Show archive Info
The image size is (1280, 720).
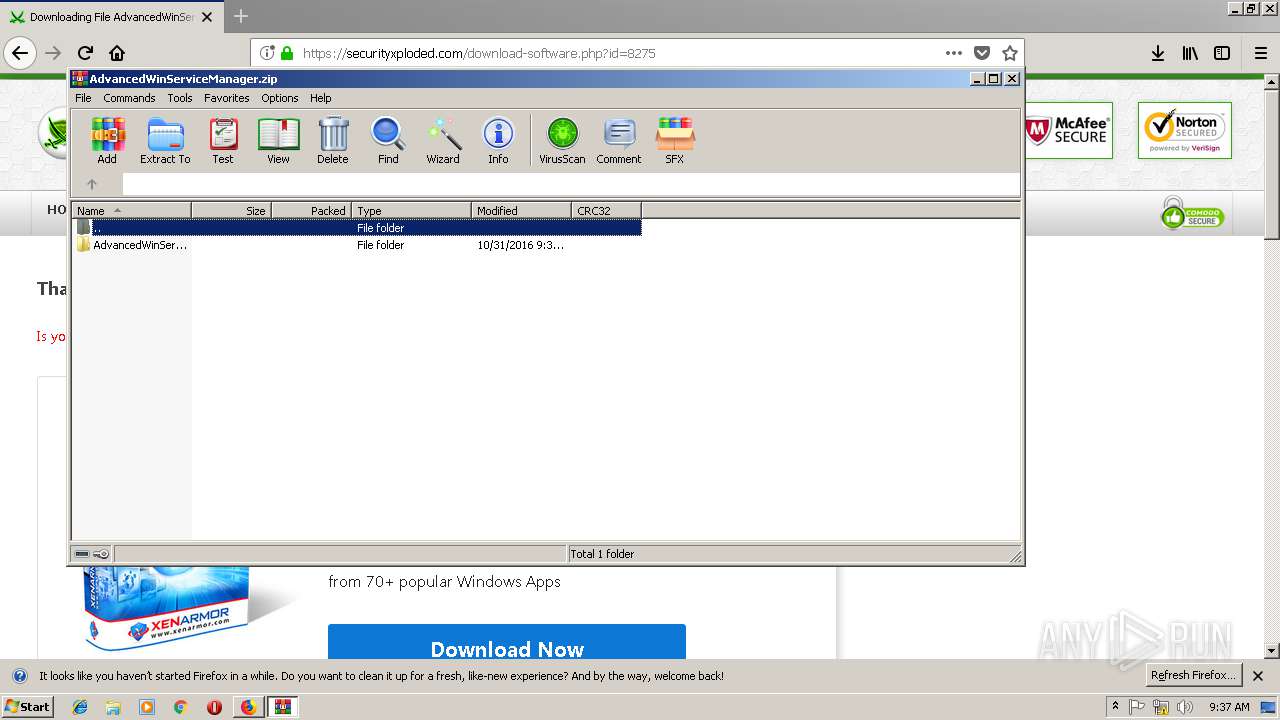498,140
